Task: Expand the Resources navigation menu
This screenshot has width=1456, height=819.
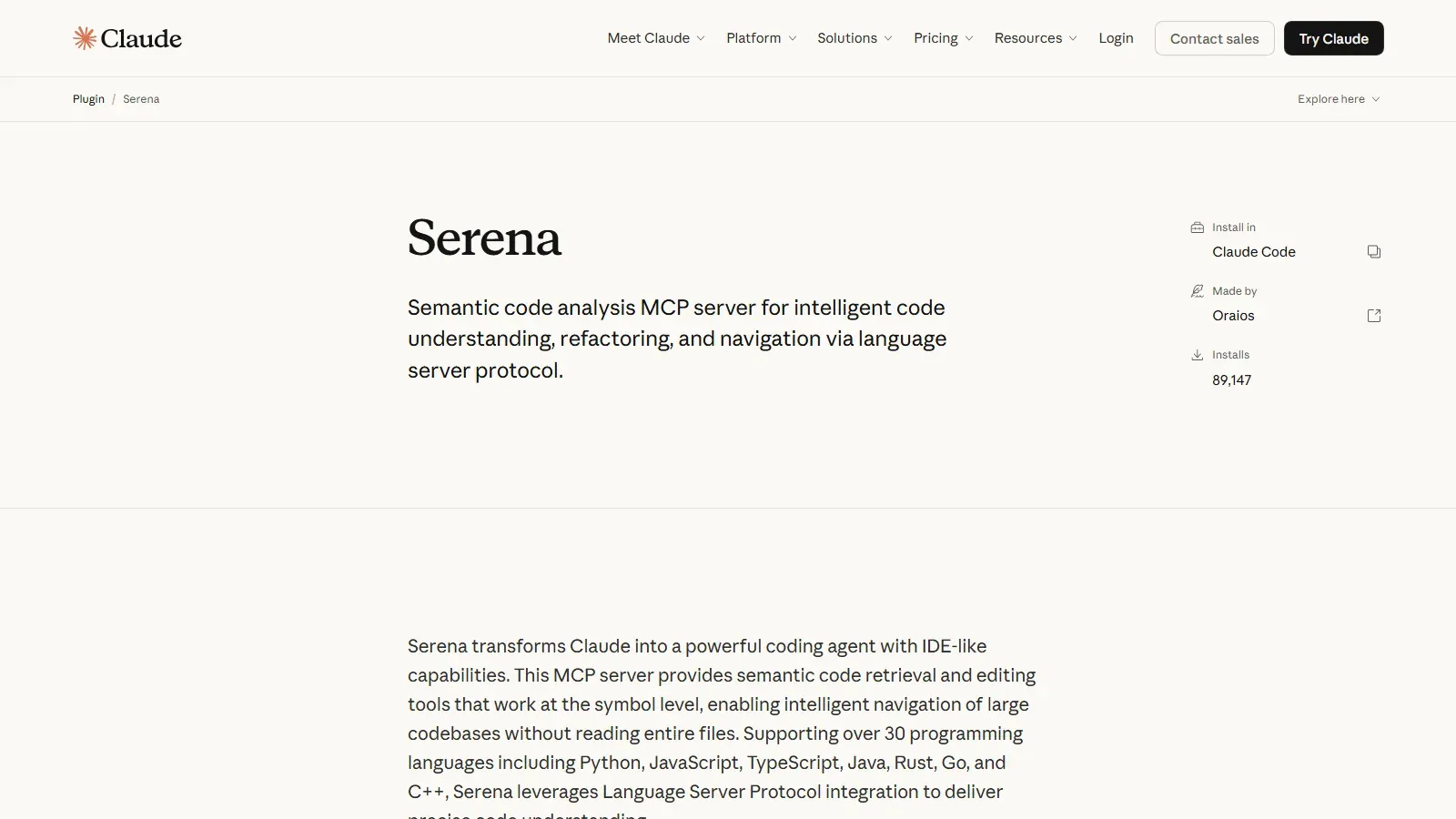Action: tap(1036, 38)
